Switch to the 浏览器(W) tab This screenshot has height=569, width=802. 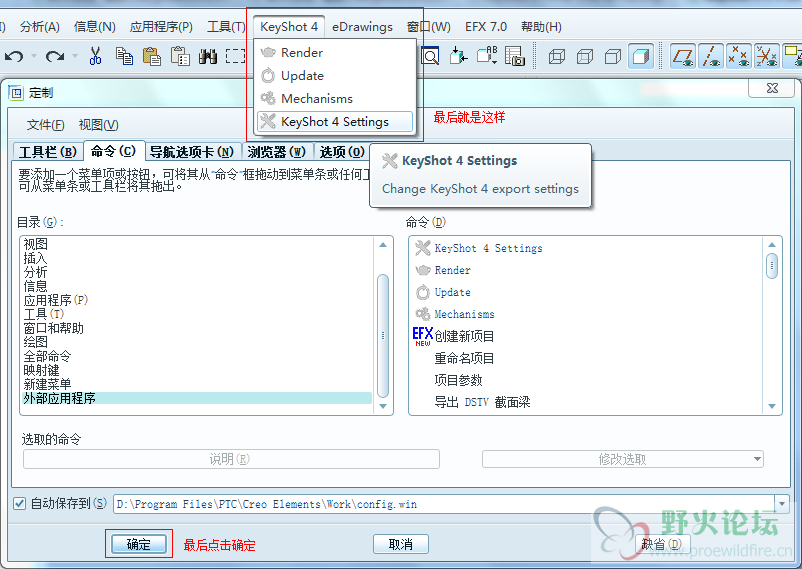(277, 152)
